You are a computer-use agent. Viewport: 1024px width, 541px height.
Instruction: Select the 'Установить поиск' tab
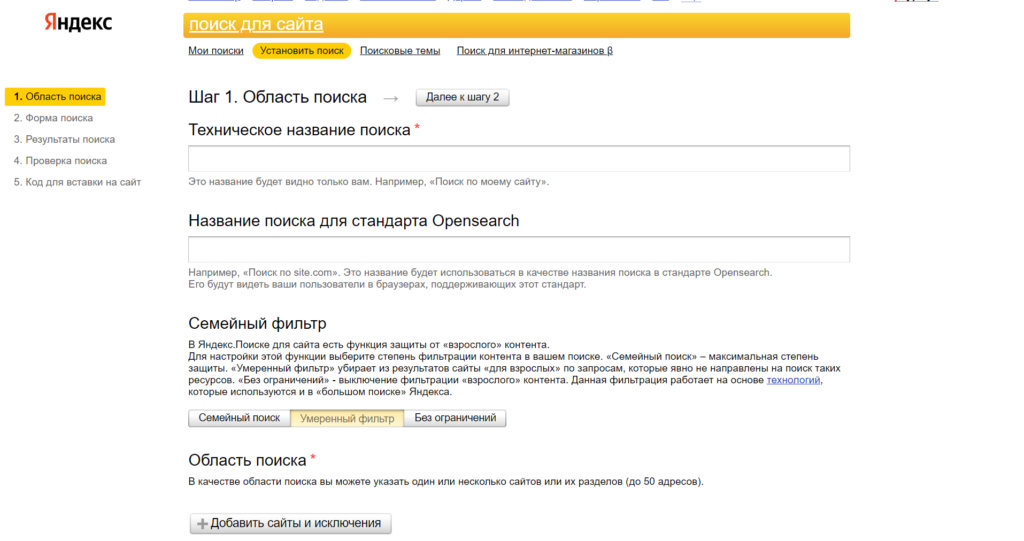point(302,50)
